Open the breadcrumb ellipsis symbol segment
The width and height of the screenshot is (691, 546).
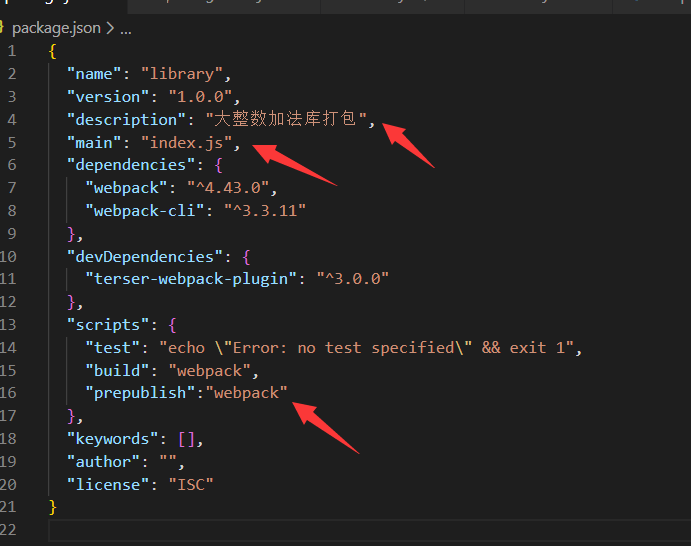(126, 30)
